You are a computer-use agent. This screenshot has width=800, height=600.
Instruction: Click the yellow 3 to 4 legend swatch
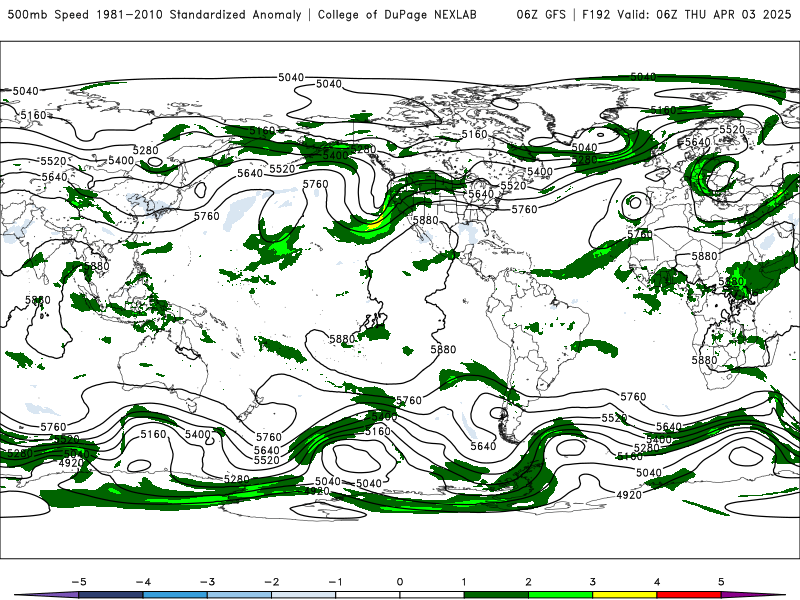pyautogui.click(x=624, y=595)
